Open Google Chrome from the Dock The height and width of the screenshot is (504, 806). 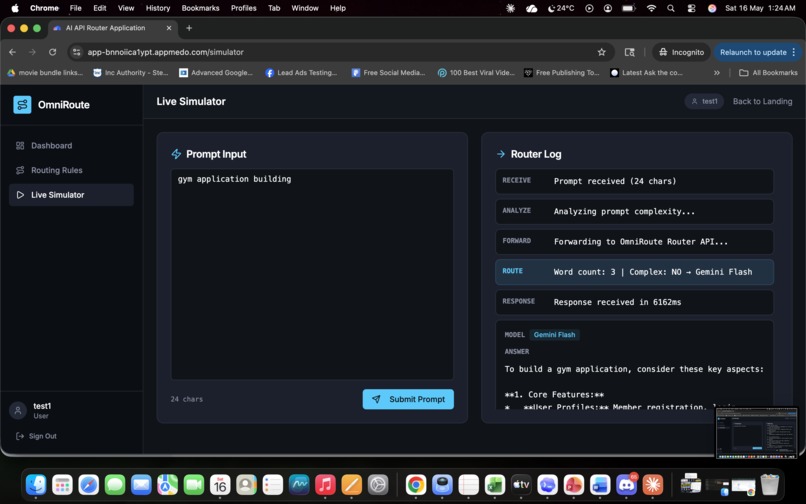[416, 484]
